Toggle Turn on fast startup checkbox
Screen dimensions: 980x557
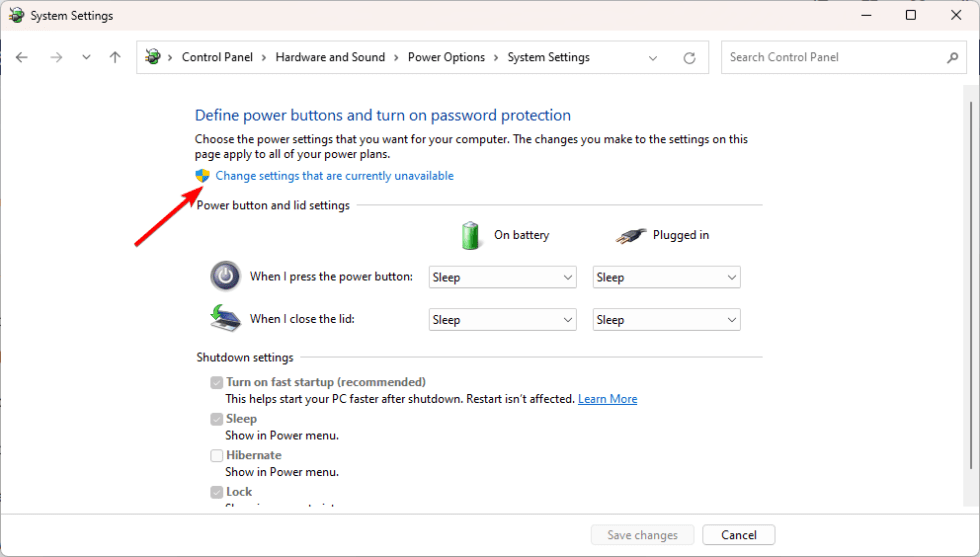coord(217,382)
